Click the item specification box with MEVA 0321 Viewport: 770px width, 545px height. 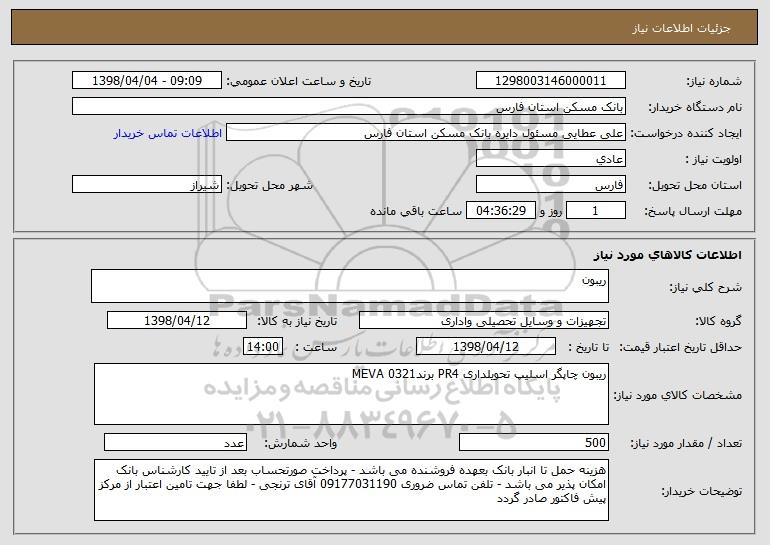click(x=351, y=394)
